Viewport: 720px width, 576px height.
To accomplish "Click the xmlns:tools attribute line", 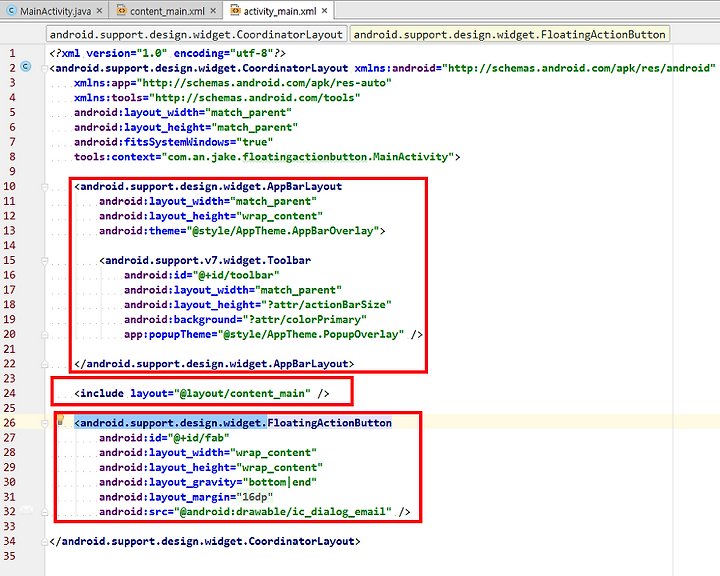I will (217, 98).
